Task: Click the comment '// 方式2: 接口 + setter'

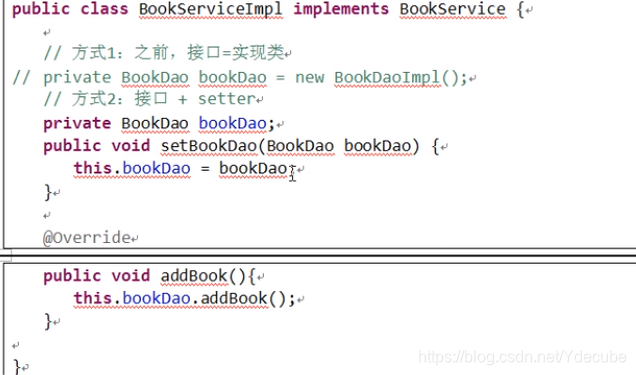Action: tap(149, 99)
